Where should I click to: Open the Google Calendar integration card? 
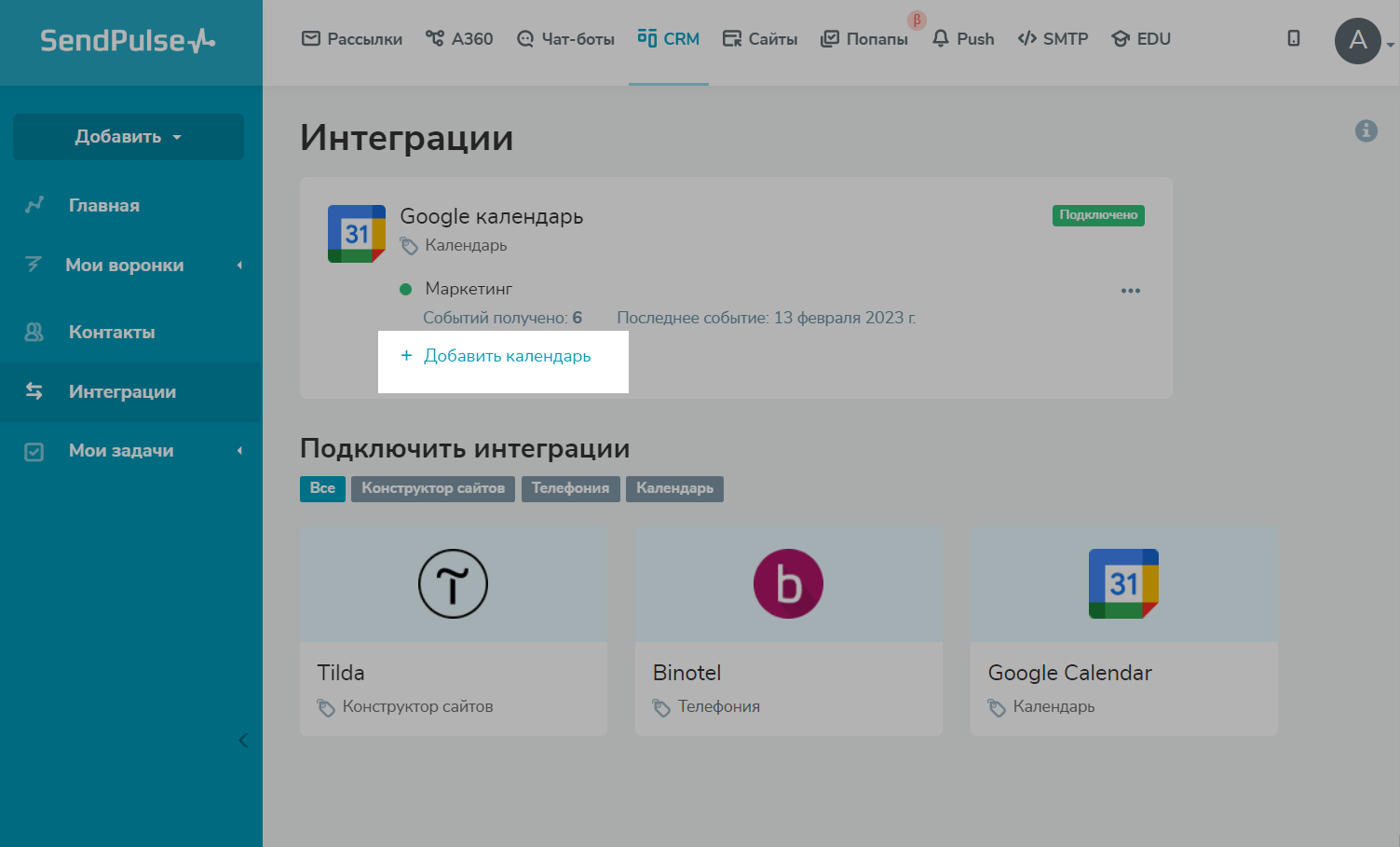click(1123, 631)
